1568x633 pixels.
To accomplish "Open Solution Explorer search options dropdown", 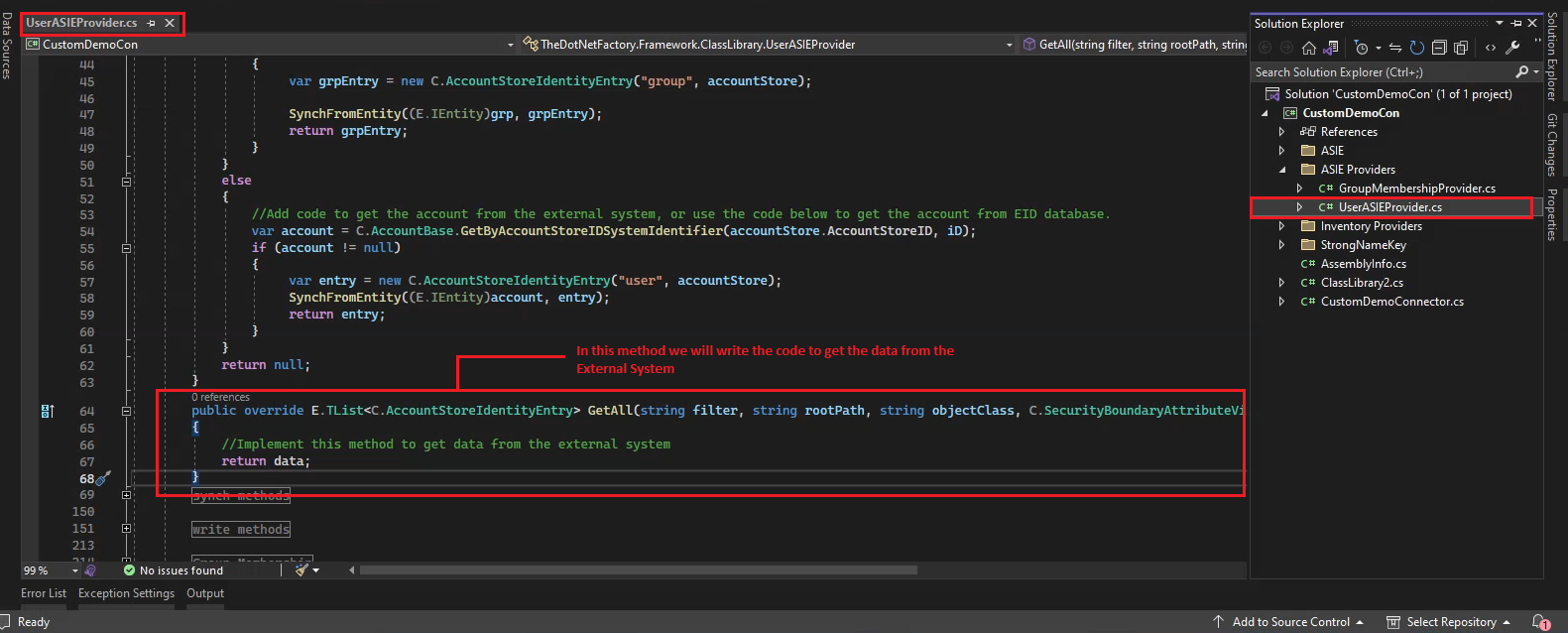I will click(x=1536, y=71).
